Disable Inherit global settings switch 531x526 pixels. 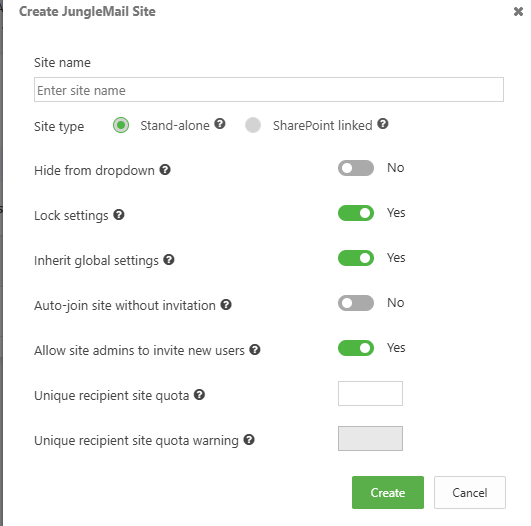(356, 258)
